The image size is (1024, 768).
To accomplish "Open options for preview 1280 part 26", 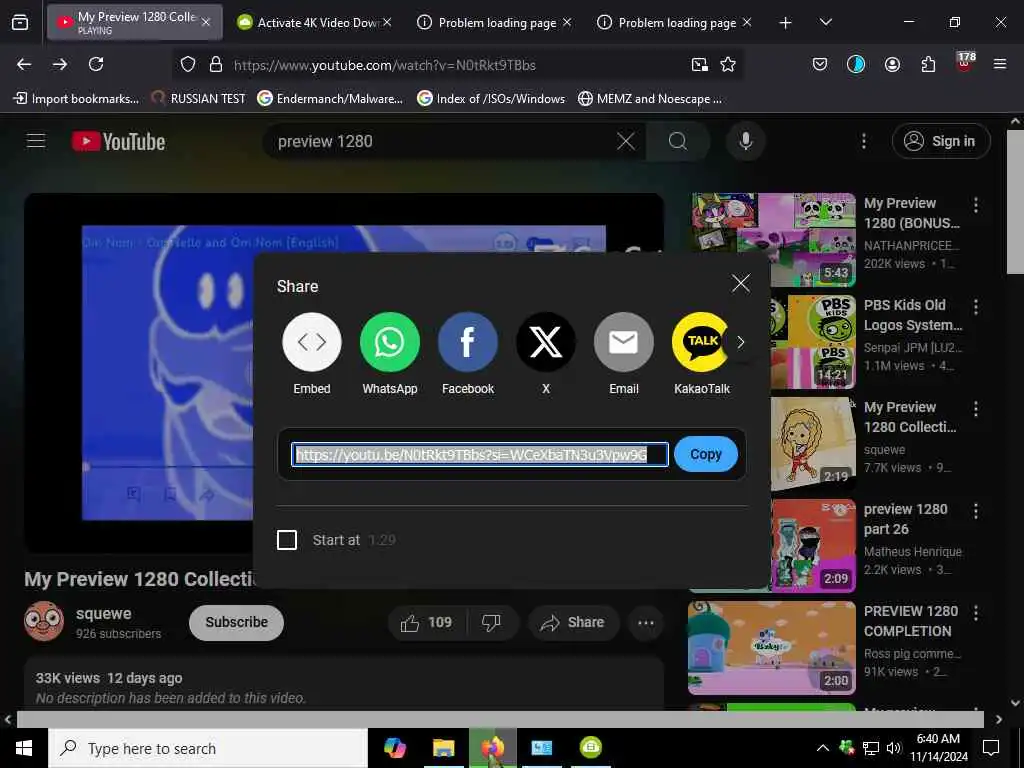I will (x=976, y=511).
